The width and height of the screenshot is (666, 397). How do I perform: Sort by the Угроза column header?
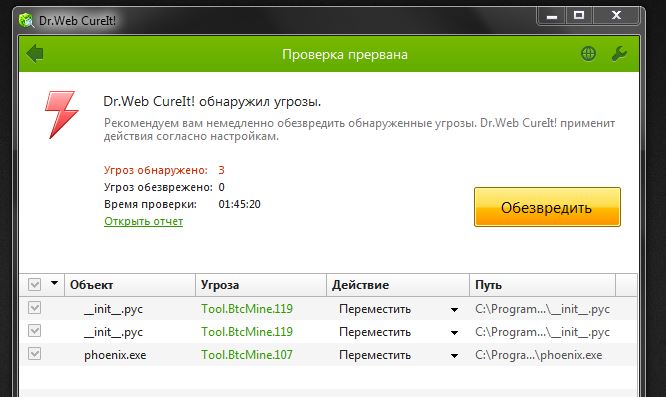coord(261,285)
